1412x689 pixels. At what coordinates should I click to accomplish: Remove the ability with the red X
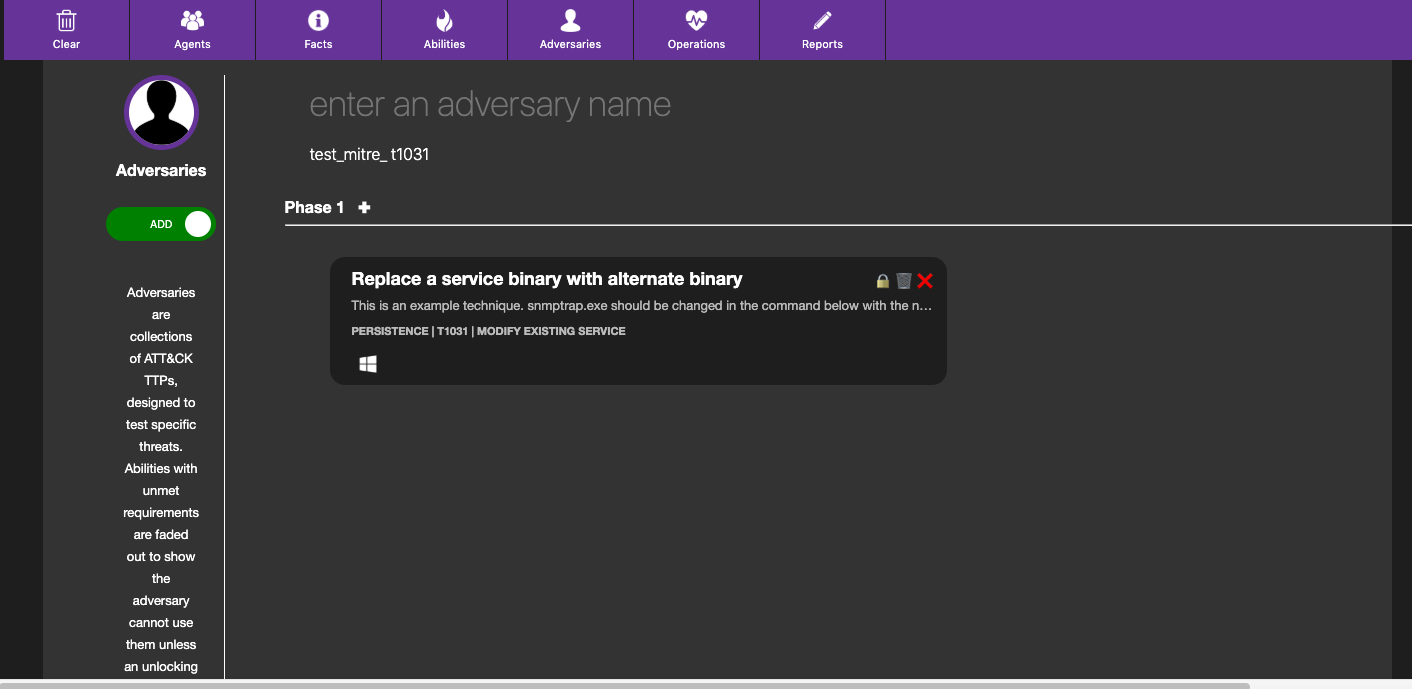click(925, 281)
